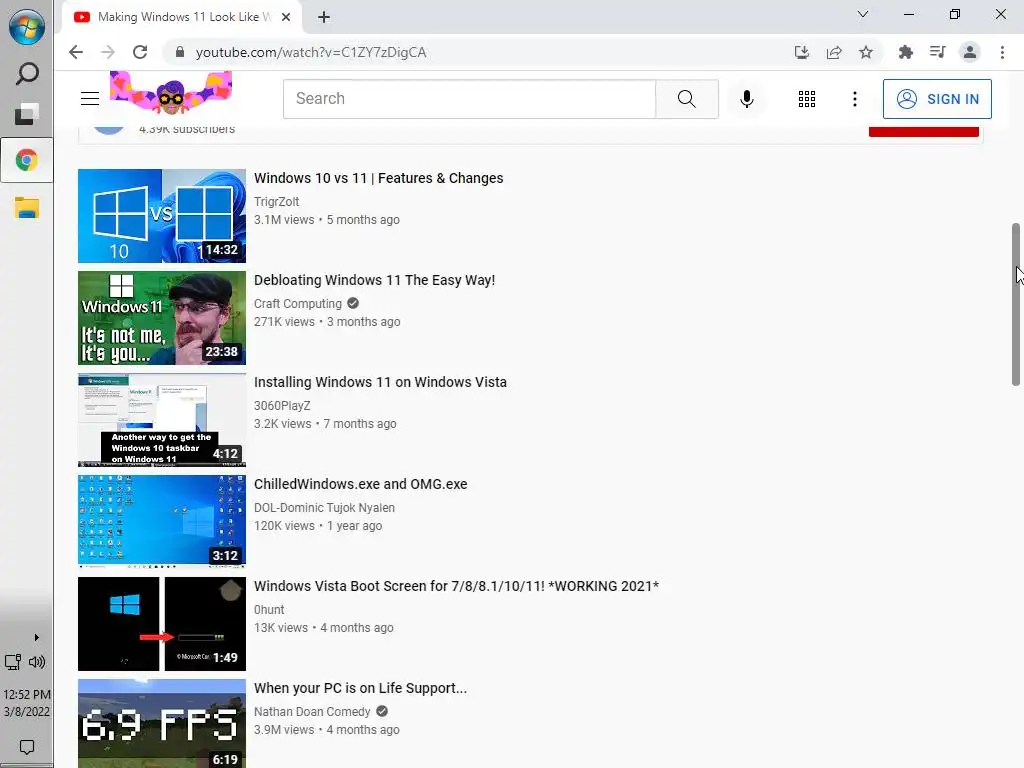The height and width of the screenshot is (768, 1024).
Task: Open the 6.9 FPS video thumbnail
Action: (162, 724)
